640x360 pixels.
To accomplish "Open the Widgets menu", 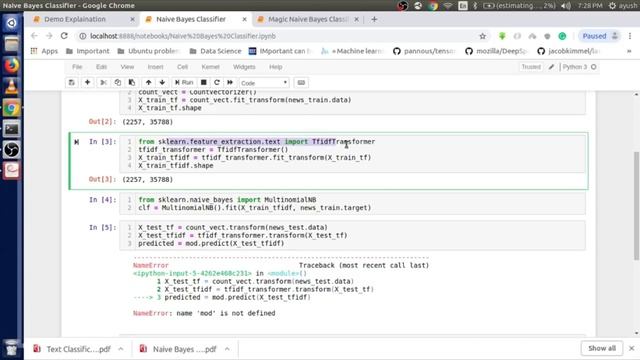I will point(244,67).
